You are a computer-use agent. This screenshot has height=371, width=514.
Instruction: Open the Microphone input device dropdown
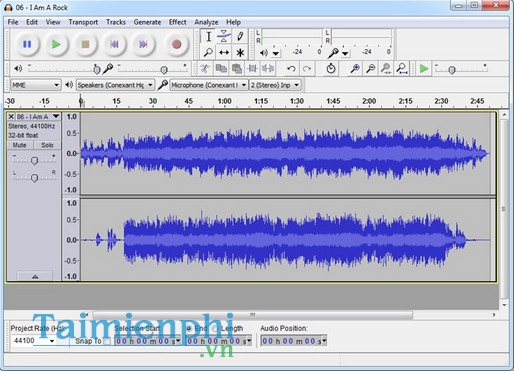[209, 85]
